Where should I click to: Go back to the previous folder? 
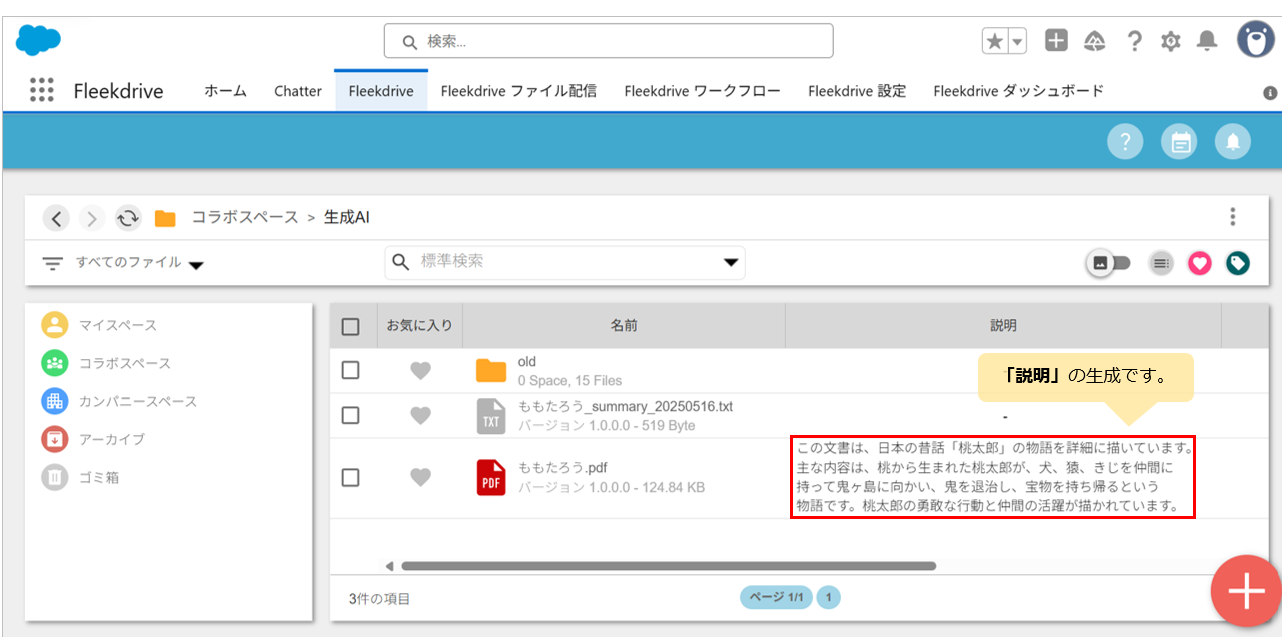(57, 218)
